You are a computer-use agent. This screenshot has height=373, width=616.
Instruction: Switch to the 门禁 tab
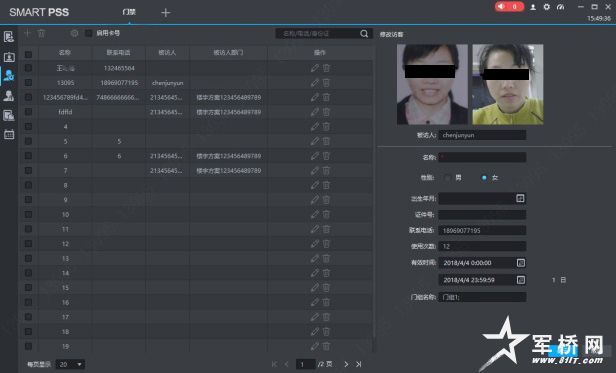pos(129,12)
